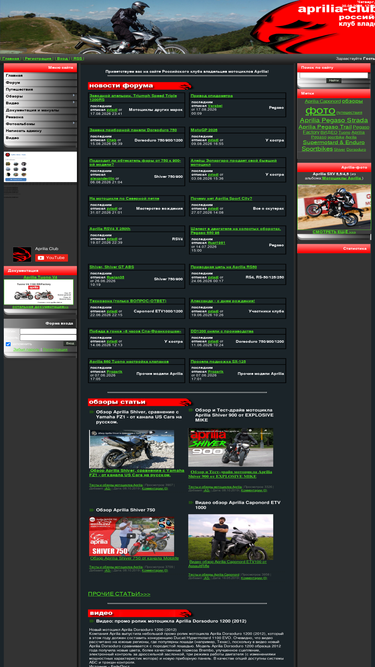Toggle the remember-me checkbox in the login form

[8, 344]
